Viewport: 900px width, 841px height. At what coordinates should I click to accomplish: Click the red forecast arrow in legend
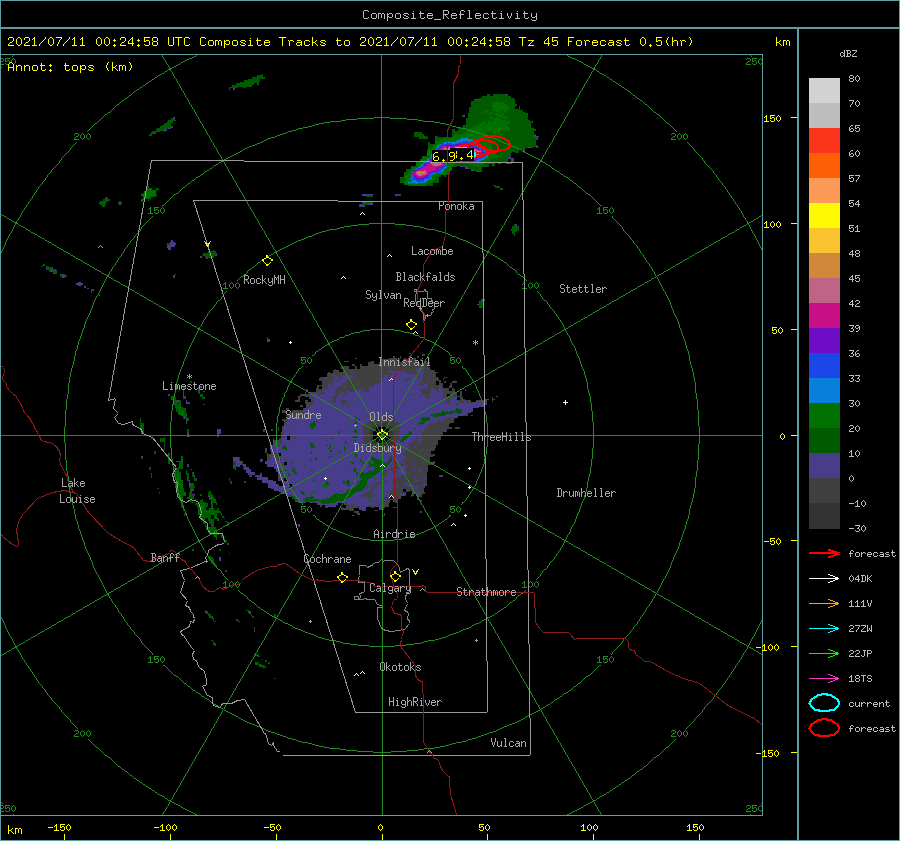824,553
